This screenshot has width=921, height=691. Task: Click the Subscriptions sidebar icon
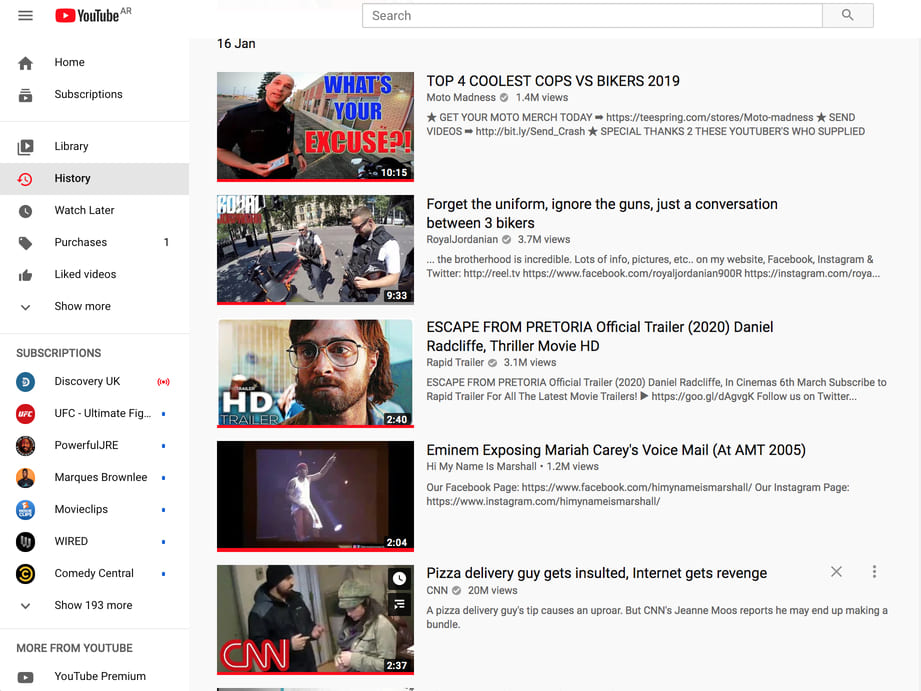(25, 95)
